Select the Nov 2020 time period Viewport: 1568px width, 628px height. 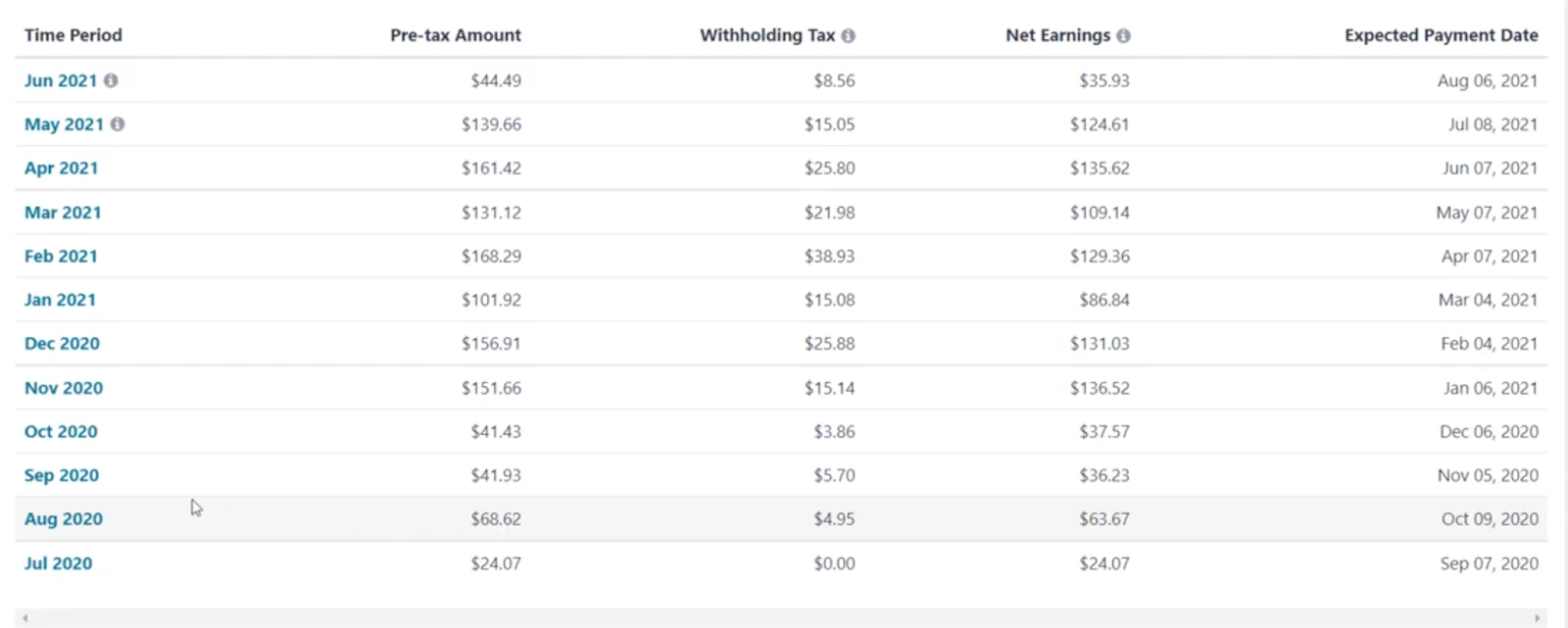(x=64, y=388)
